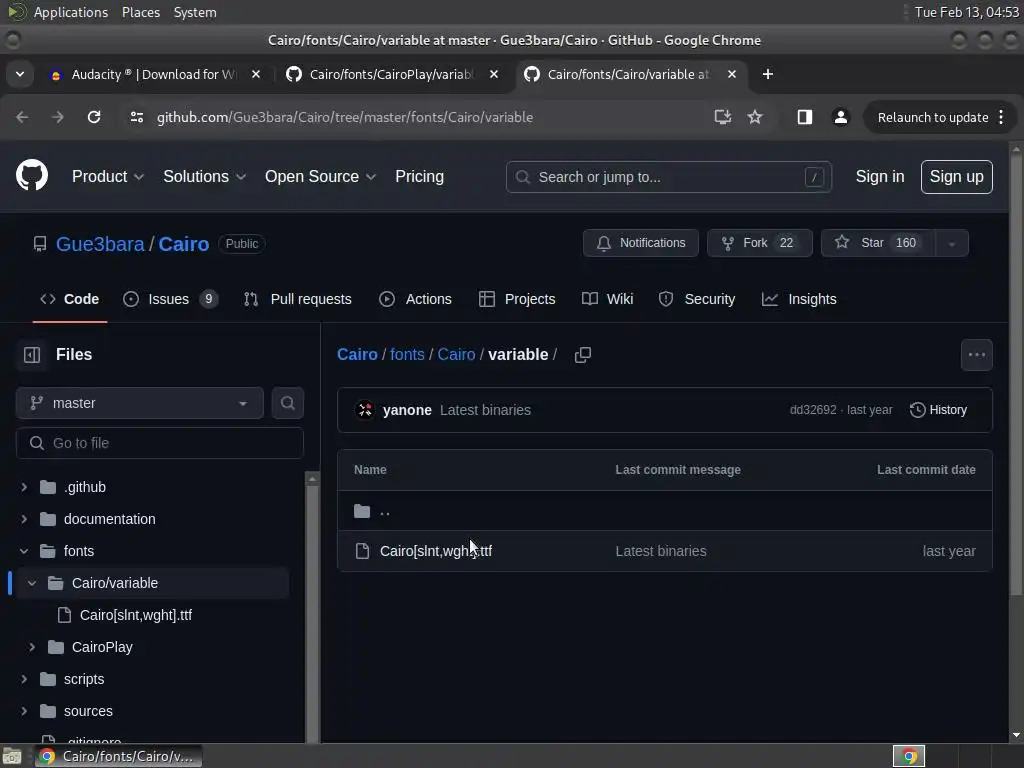Expand the .github folder
Screen dimensions: 1024x768
pyautogui.click(x=24, y=487)
